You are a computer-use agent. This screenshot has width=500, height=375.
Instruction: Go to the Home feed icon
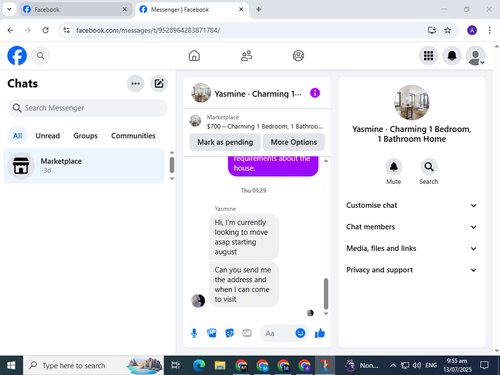tap(194, 56)
